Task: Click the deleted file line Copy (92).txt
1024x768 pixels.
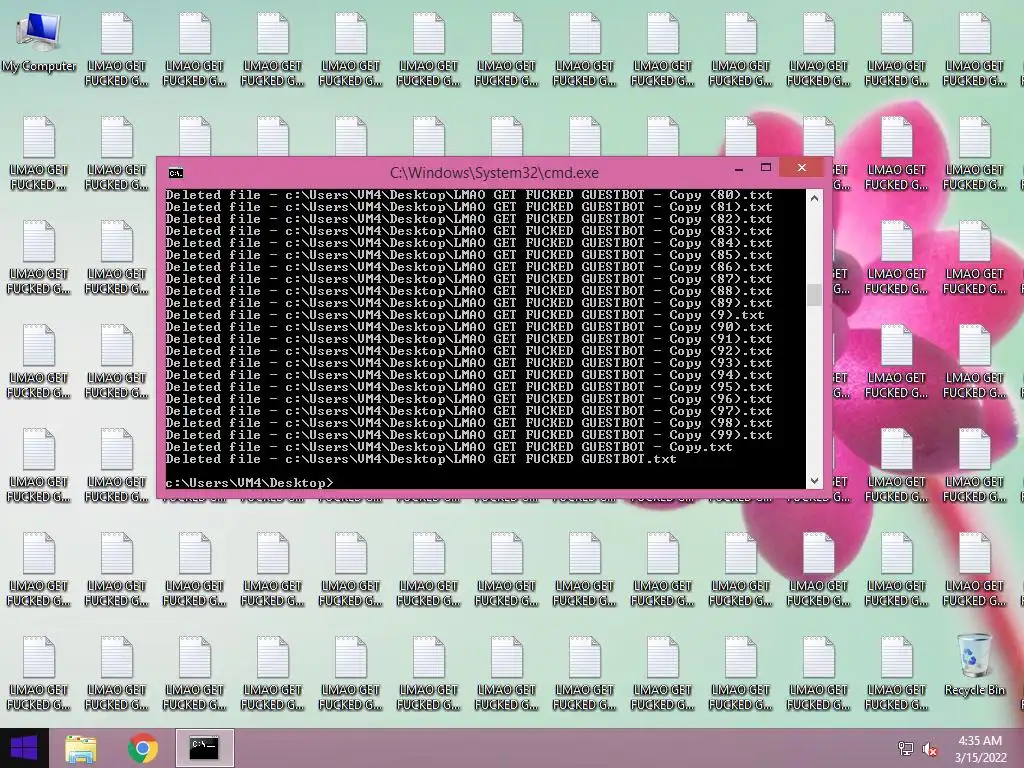Action: point(469,351)
